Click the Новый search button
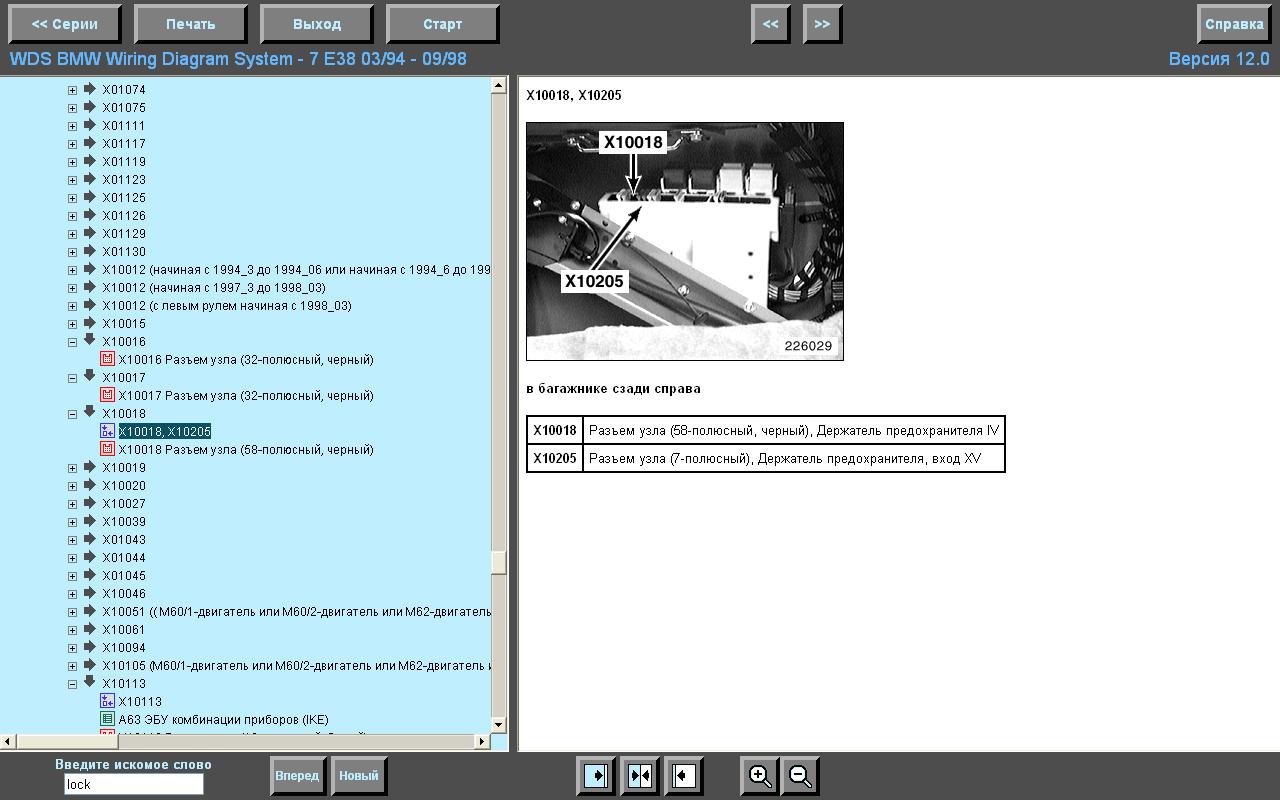1280x800 pixels. [x=359, y=775]
